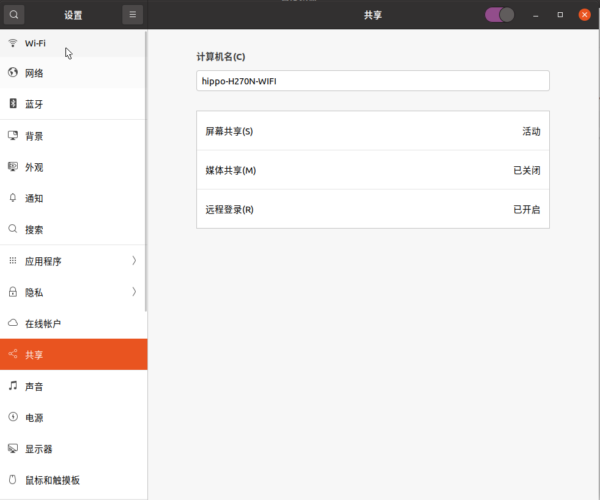Open the 媒体共享(M) row label
The height and width of the screenshot is (500, 600).
click(231, 170)
